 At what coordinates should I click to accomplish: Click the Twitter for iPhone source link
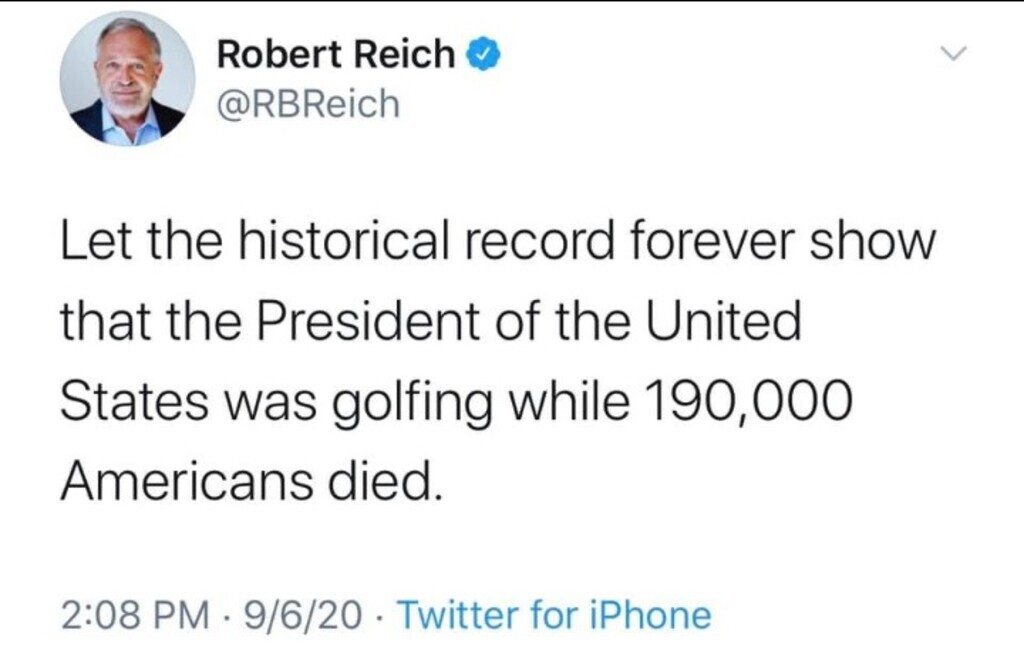tap(555, 615)
